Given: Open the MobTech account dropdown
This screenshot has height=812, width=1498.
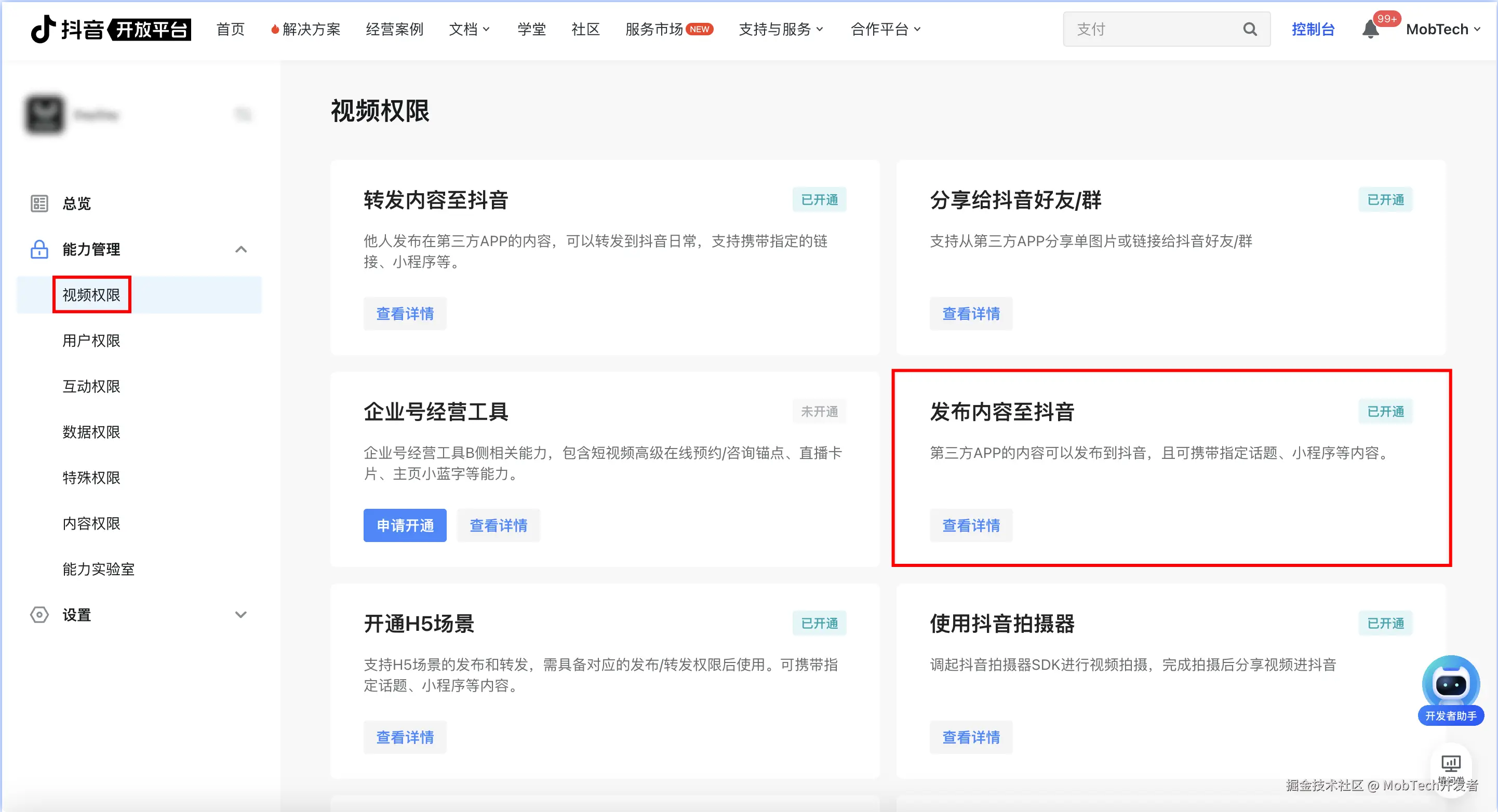Looking at the screenshot, I should tap(1443, 29).
